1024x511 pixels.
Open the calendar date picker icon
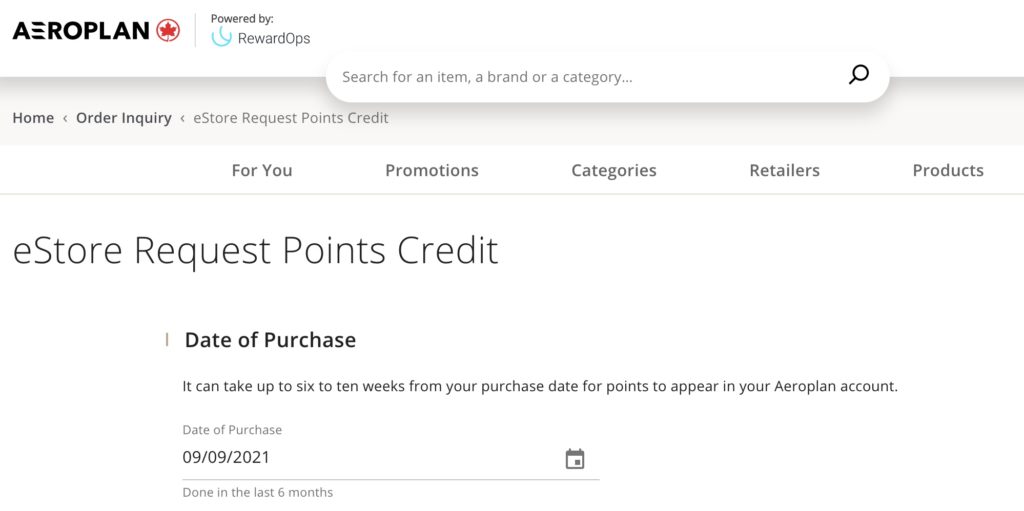(575, 459)
